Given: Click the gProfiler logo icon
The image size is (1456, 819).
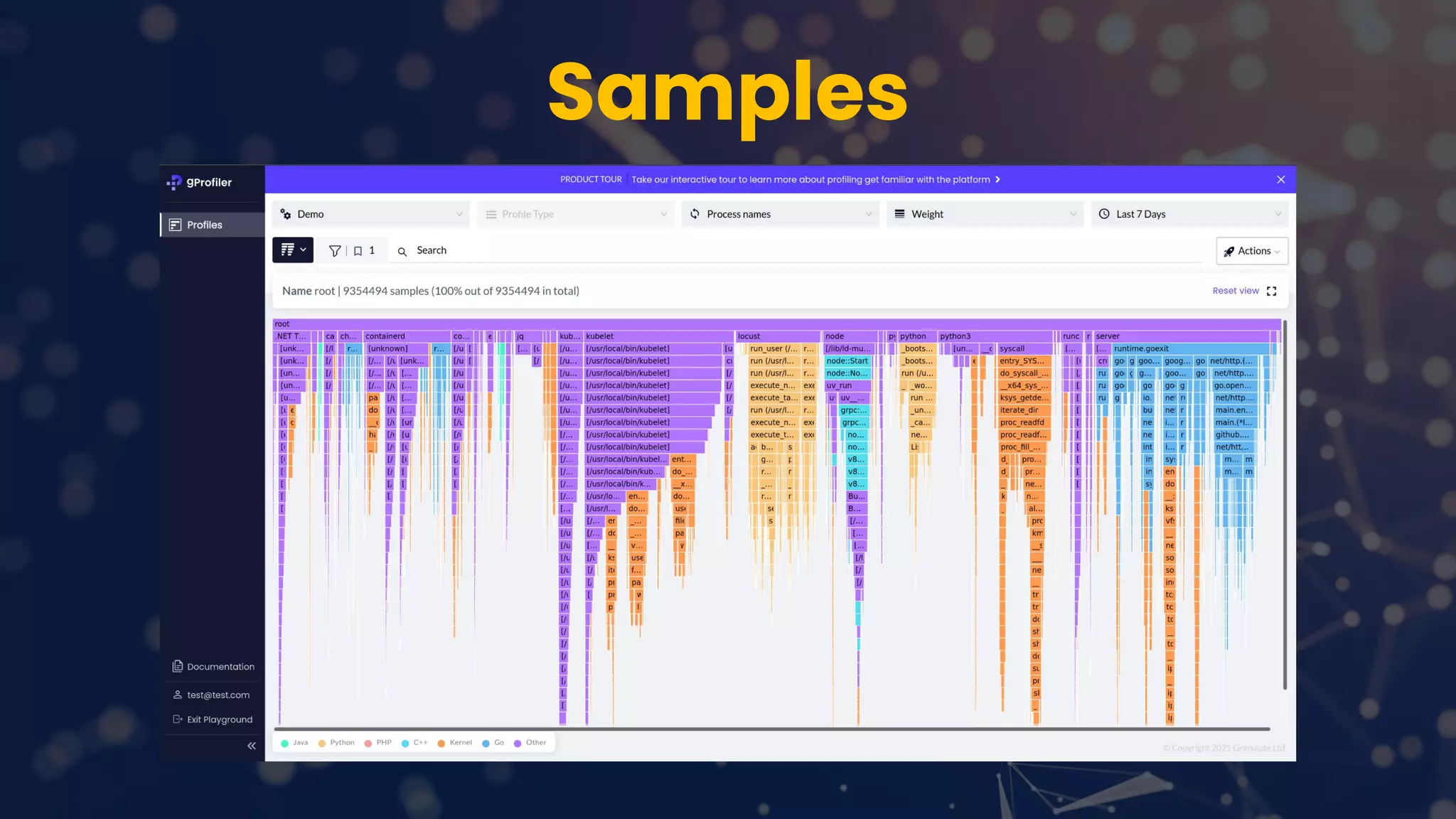Looking at the screenshot, I should (174, 183).
